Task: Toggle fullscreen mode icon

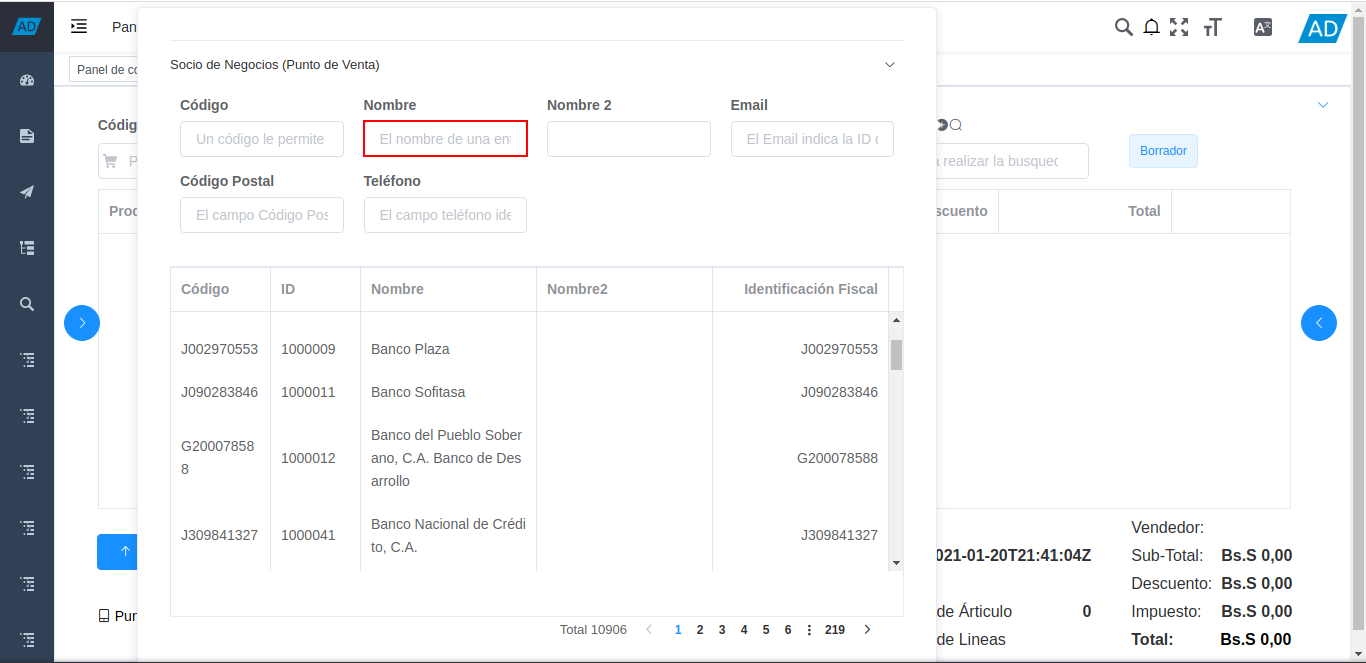Action: pos(1179,27)
